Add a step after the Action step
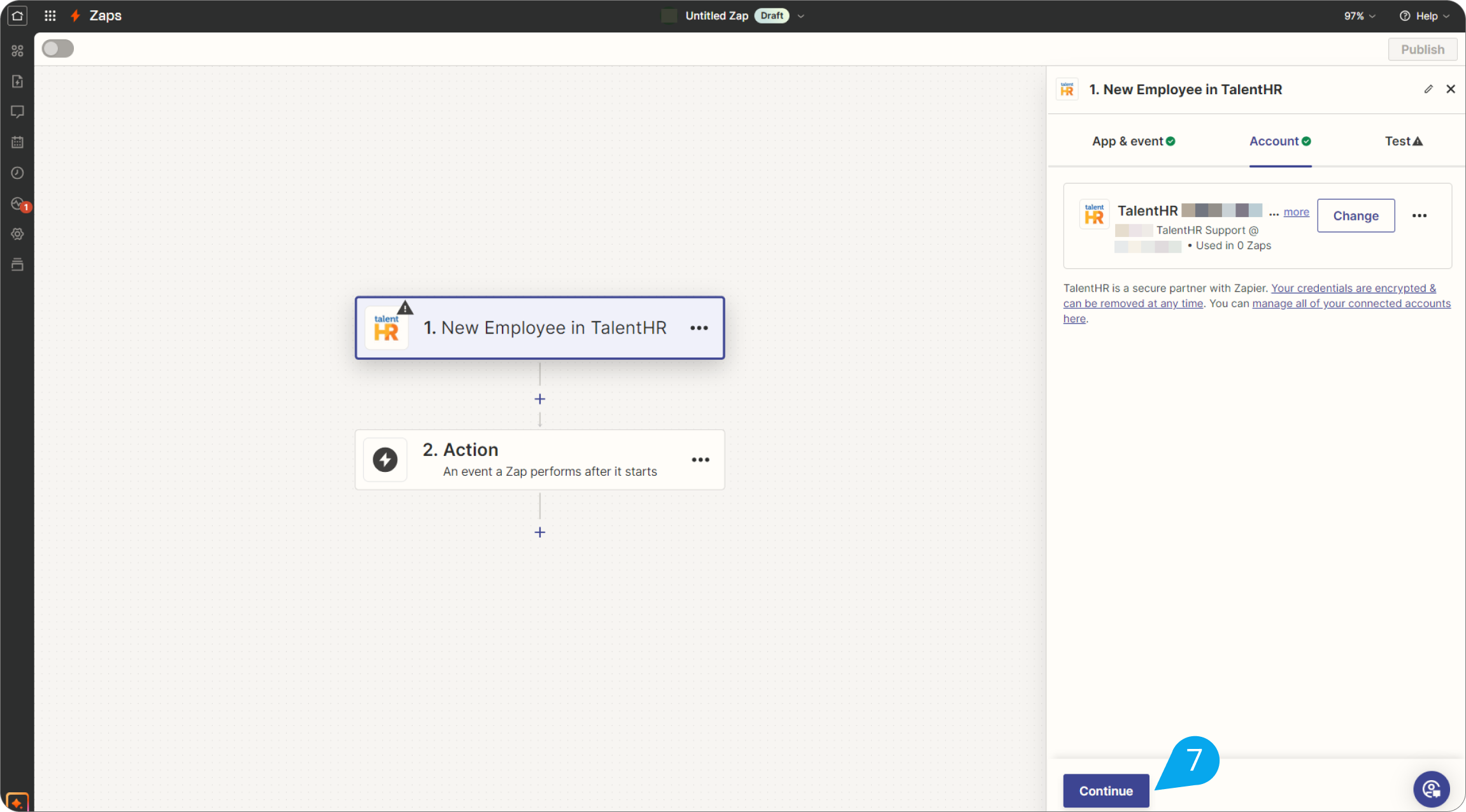This screenshot has width=1466, height=812. coord(540,532)
